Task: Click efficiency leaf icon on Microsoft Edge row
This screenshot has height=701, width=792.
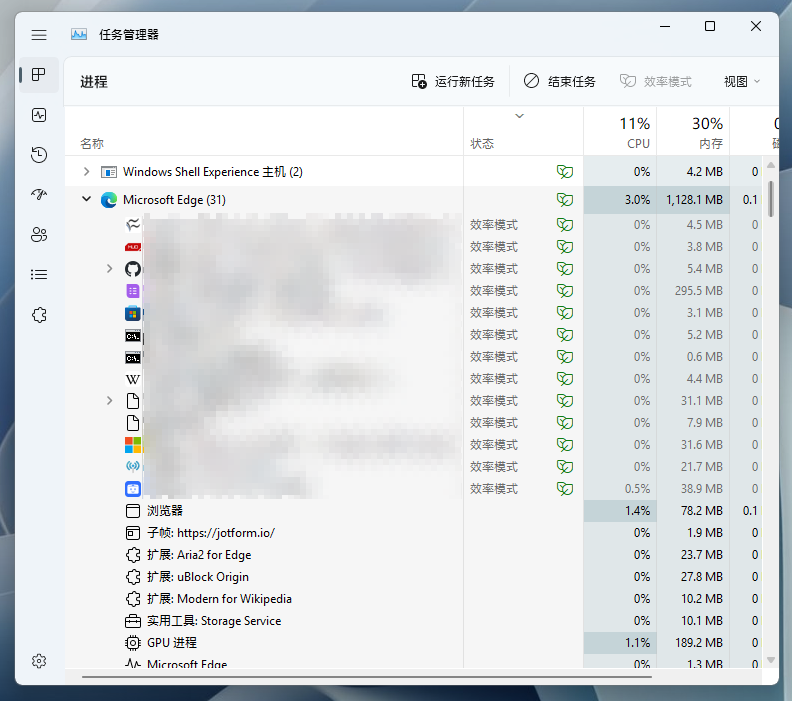Action: click(x=565, y=200)
